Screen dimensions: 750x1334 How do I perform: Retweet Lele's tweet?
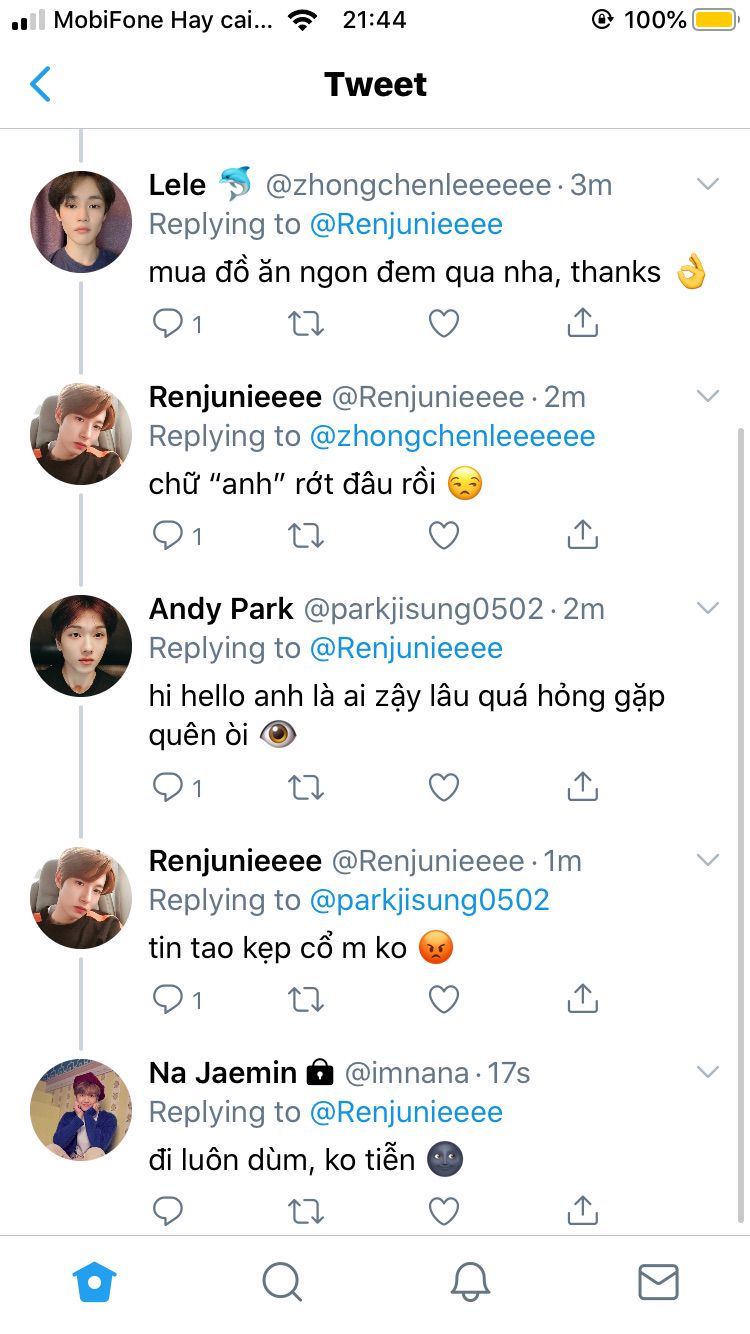(x=305, y=323)
